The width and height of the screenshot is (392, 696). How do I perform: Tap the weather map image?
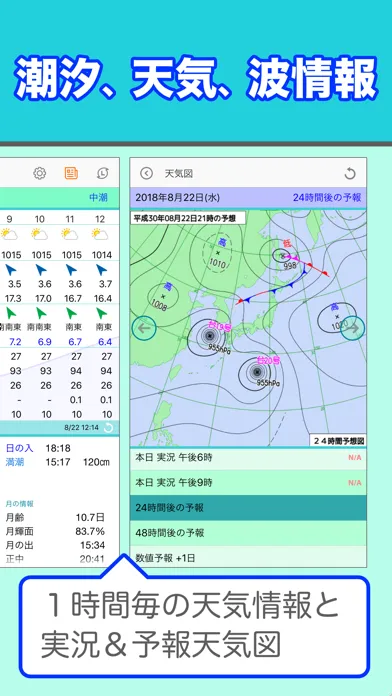(248, 328)
